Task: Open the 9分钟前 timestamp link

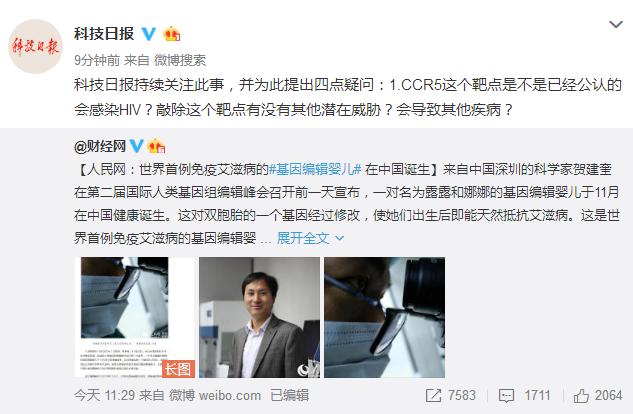Action: tap(97, 61)
